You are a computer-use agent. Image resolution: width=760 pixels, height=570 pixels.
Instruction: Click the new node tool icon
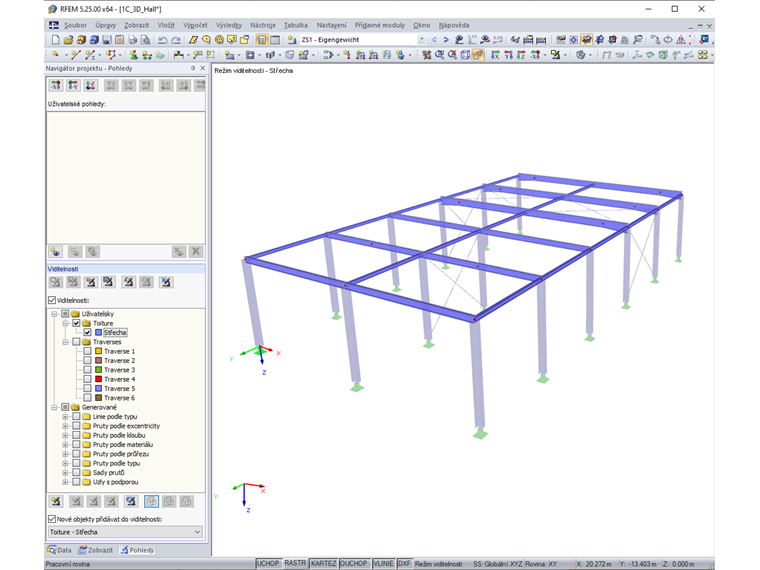click(55, 55)
